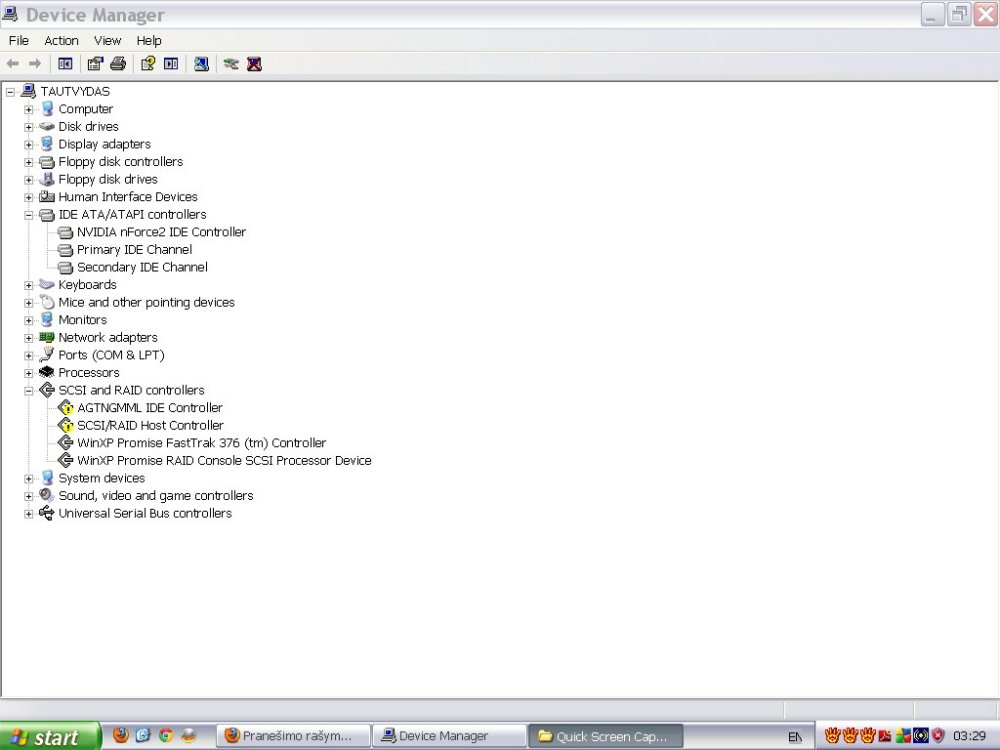Screen dimensions: 1000x750
Task: Select NVIDIA nForce2 IDE Controller
Action: [161, 232]
